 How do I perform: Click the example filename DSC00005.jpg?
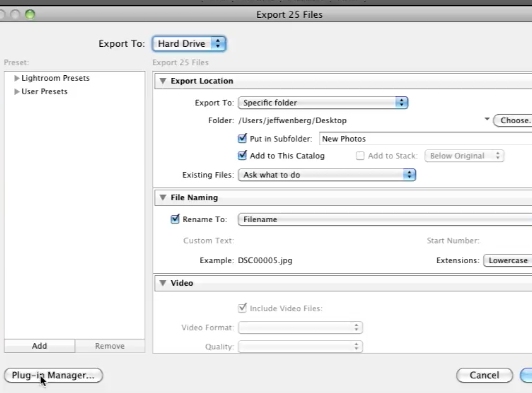click(265, 260)
